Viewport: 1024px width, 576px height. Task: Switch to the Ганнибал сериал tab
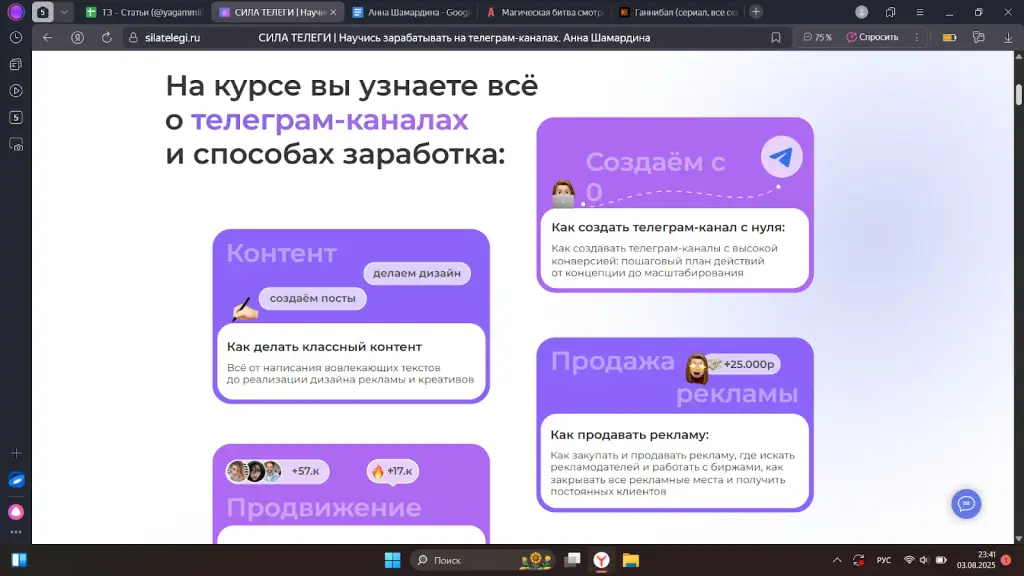pos(679,12)
